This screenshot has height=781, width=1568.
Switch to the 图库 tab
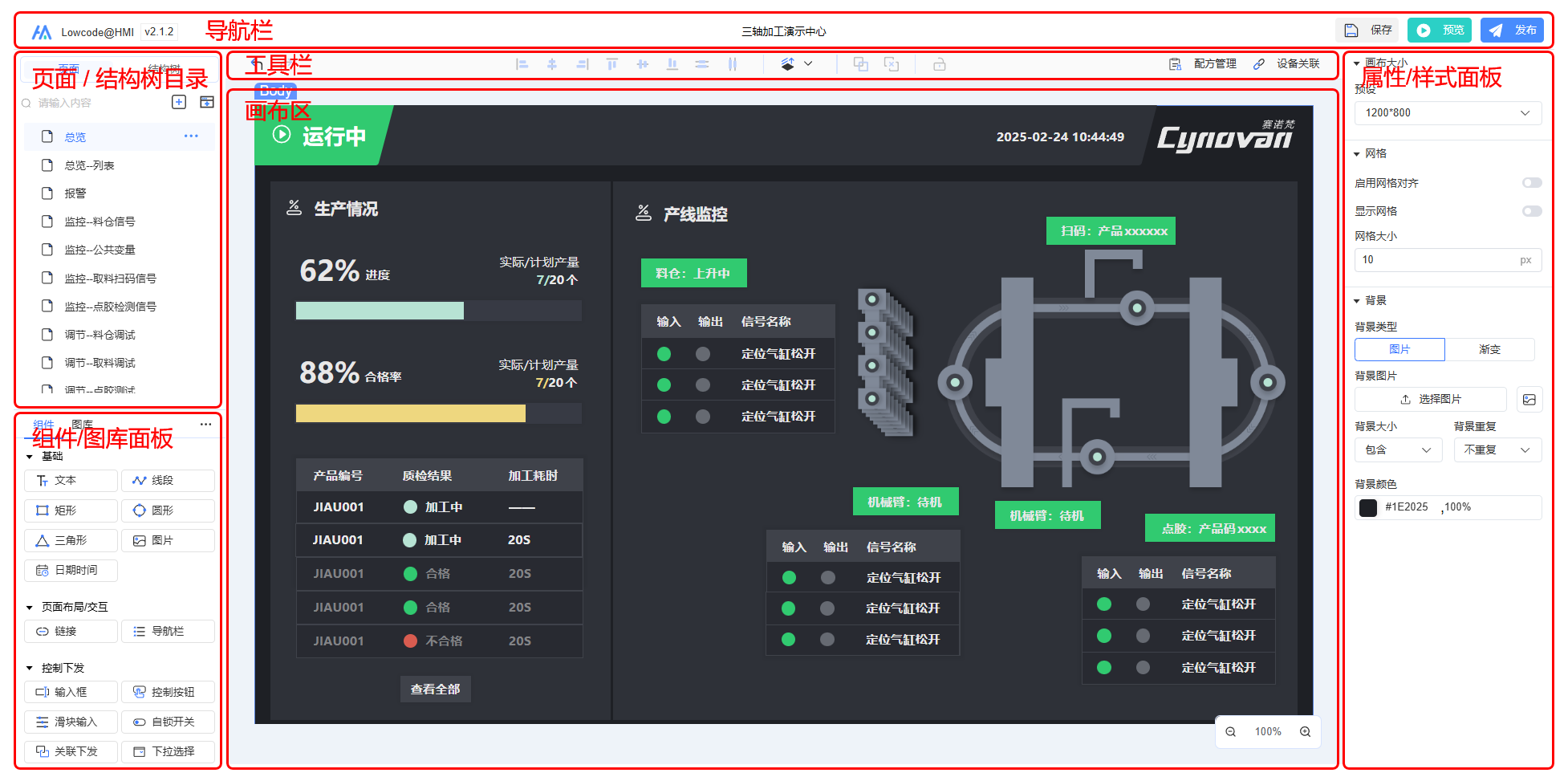[82, 424]
